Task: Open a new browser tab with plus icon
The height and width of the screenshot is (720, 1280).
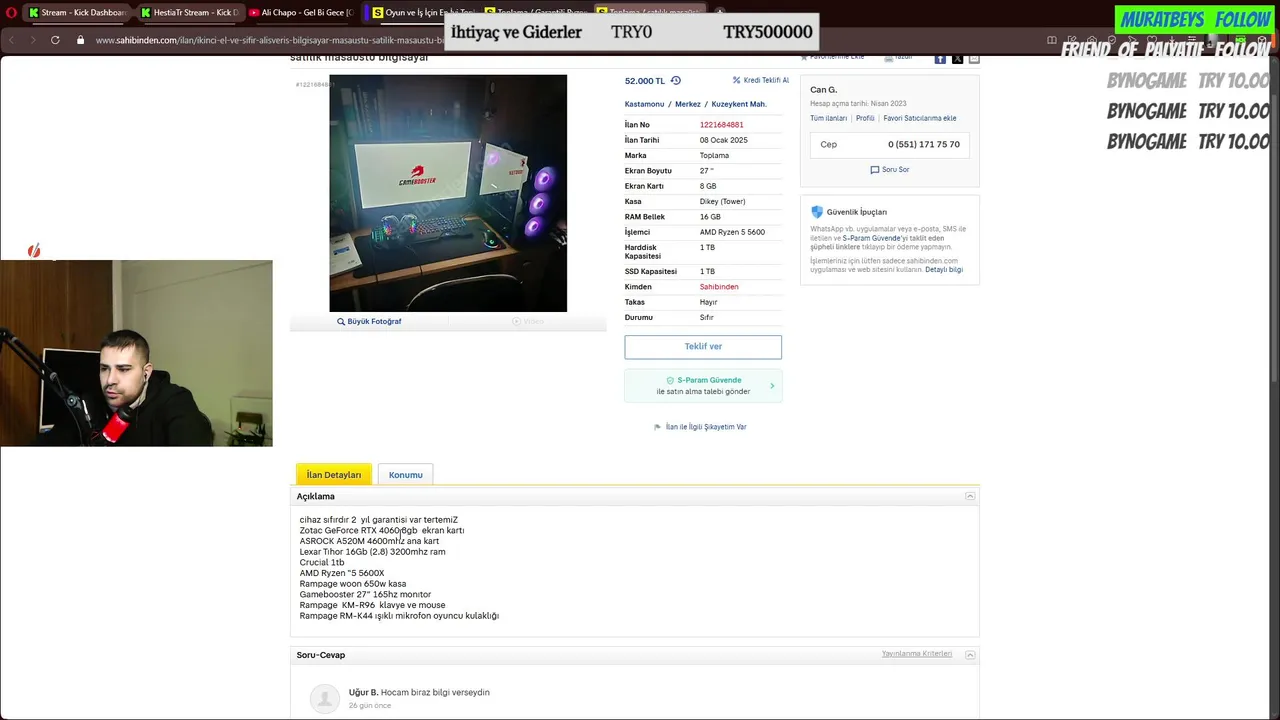Action: [x=719, y=13]
